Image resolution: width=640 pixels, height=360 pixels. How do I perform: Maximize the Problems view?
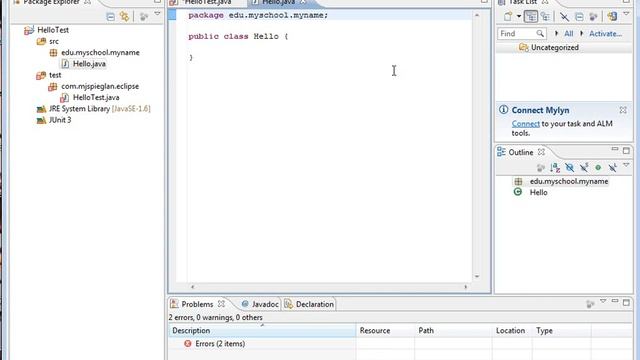click(627, 303)
